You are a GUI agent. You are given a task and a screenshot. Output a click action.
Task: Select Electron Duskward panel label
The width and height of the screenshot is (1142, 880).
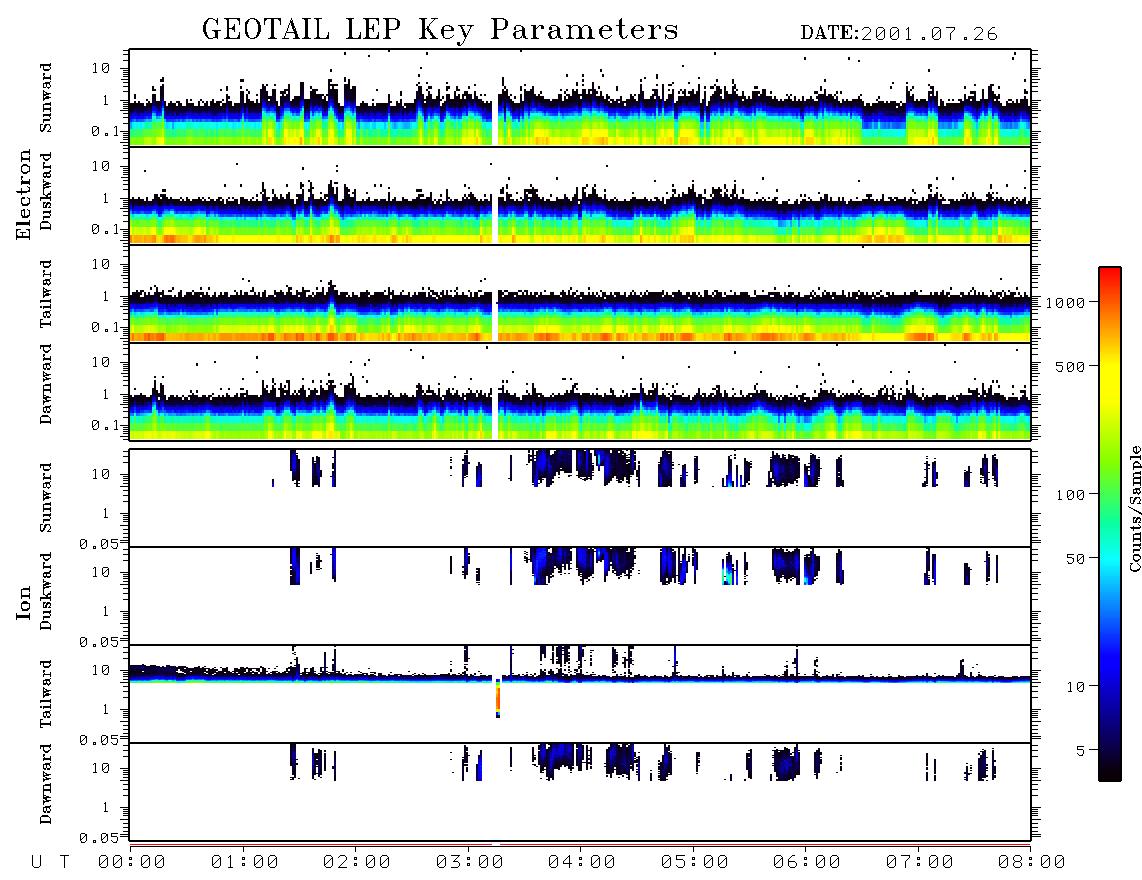[x=46, y=191]
